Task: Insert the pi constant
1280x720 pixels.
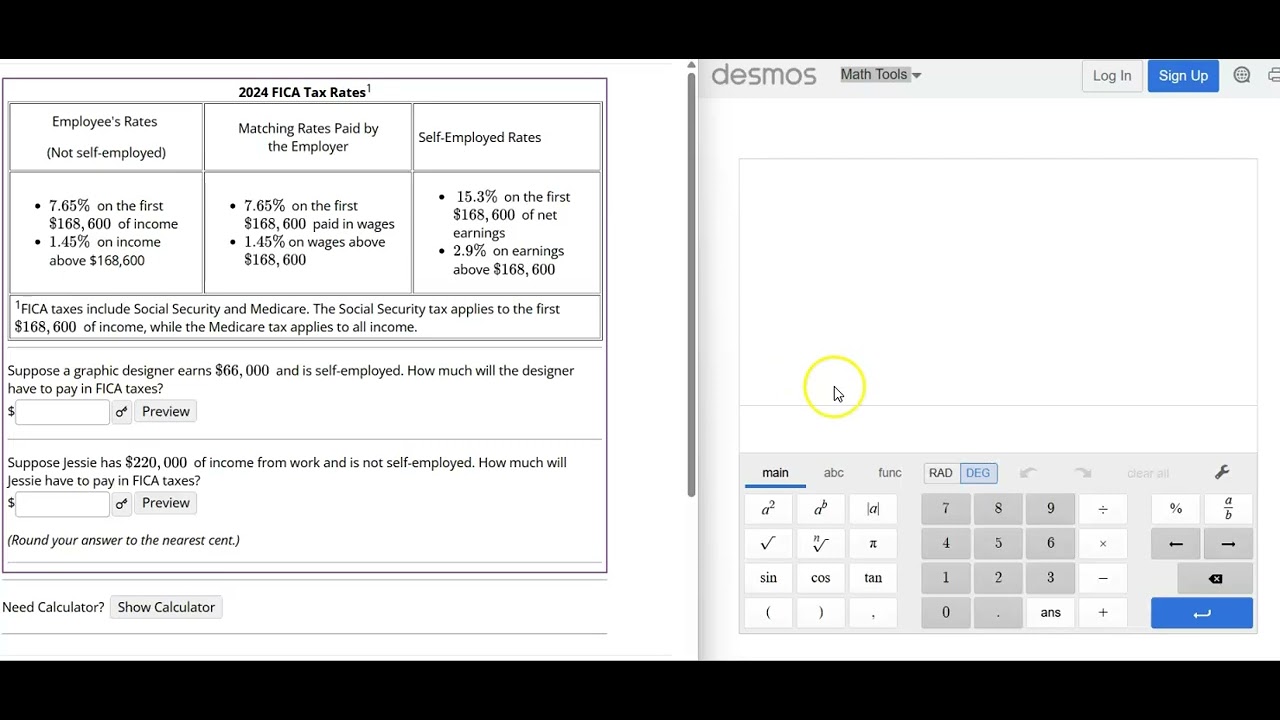Action: point(873,544)
